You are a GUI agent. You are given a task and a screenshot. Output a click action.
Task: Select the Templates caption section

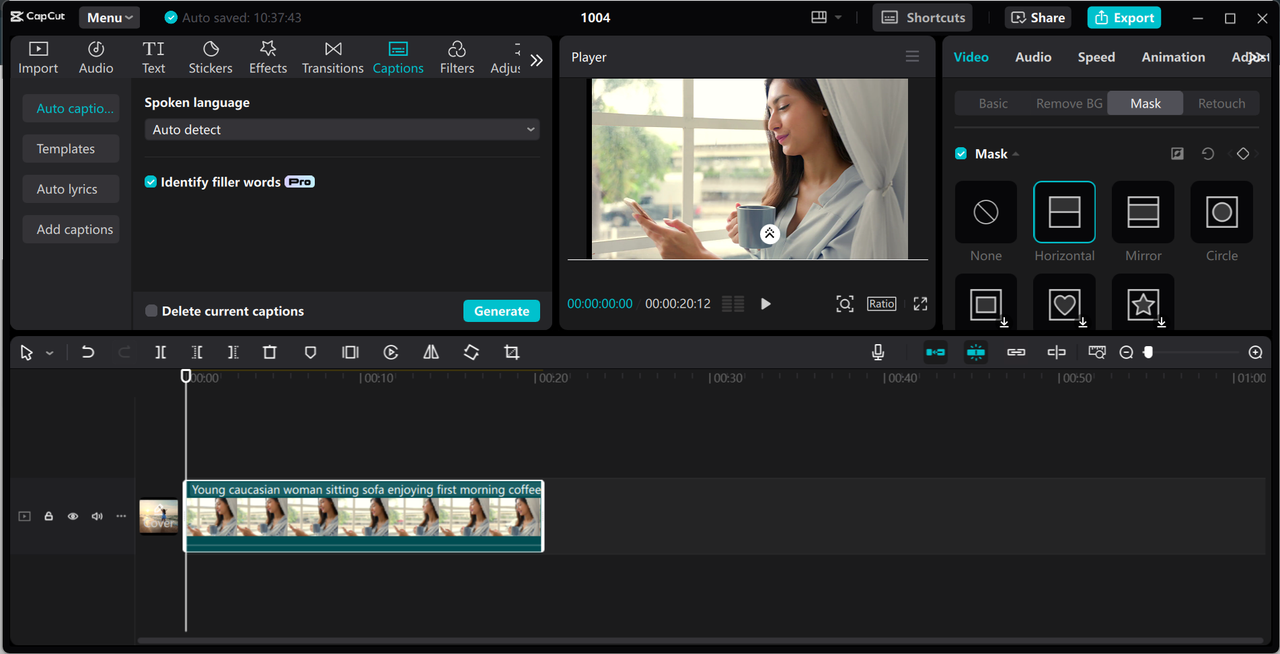(71, 149)
